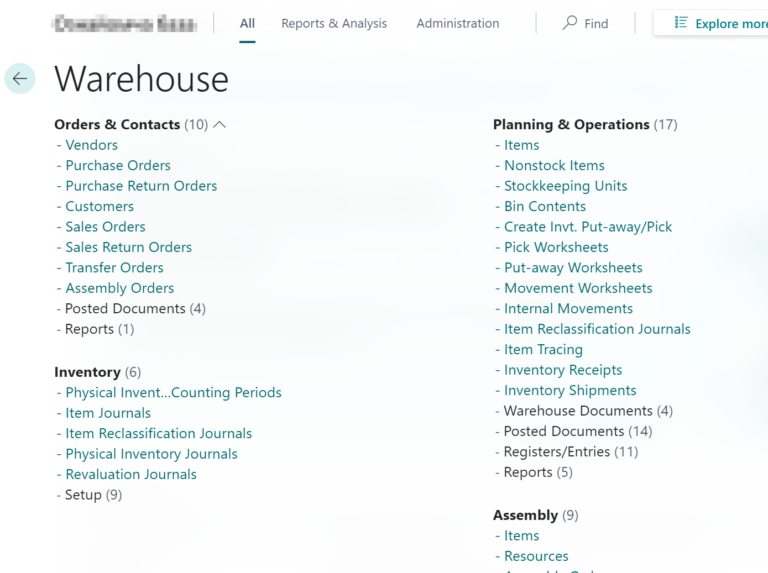This screenshot has width=768, height=573.
Task: Go to Sales Orders
Action: tap(105, 227)
